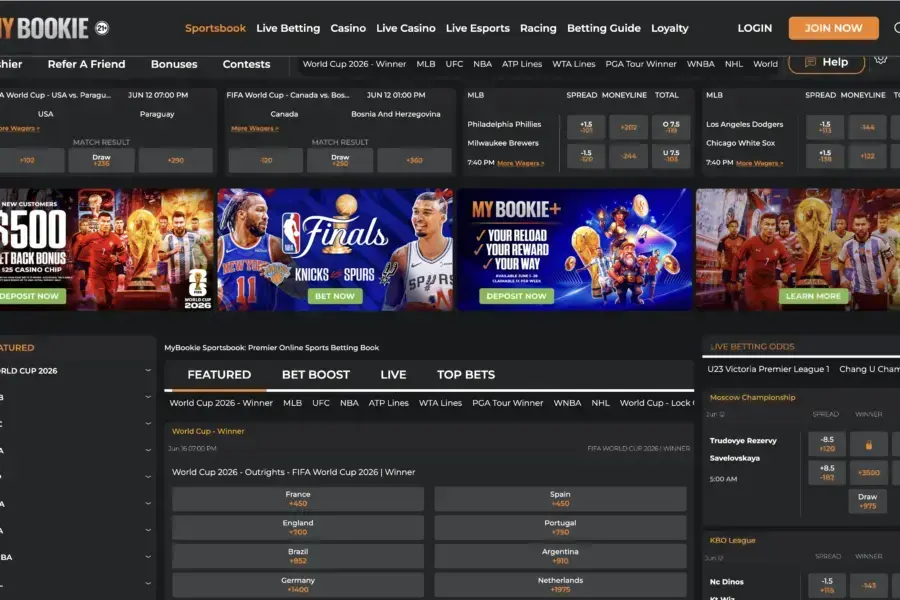The image size is (900, 600).
Task: Select NHL in featured sub-tabs
Action: (600, 403)
